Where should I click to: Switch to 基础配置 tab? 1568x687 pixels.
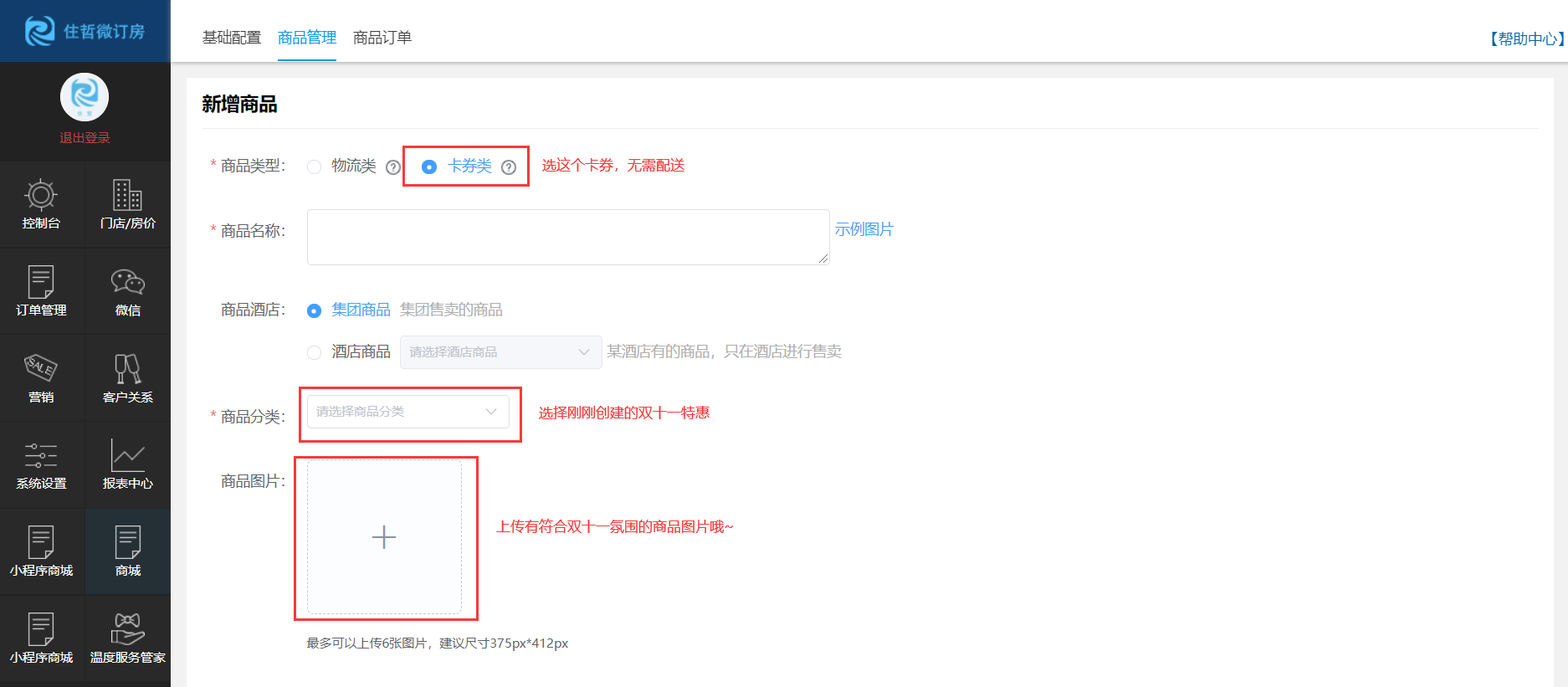[232, 38]
